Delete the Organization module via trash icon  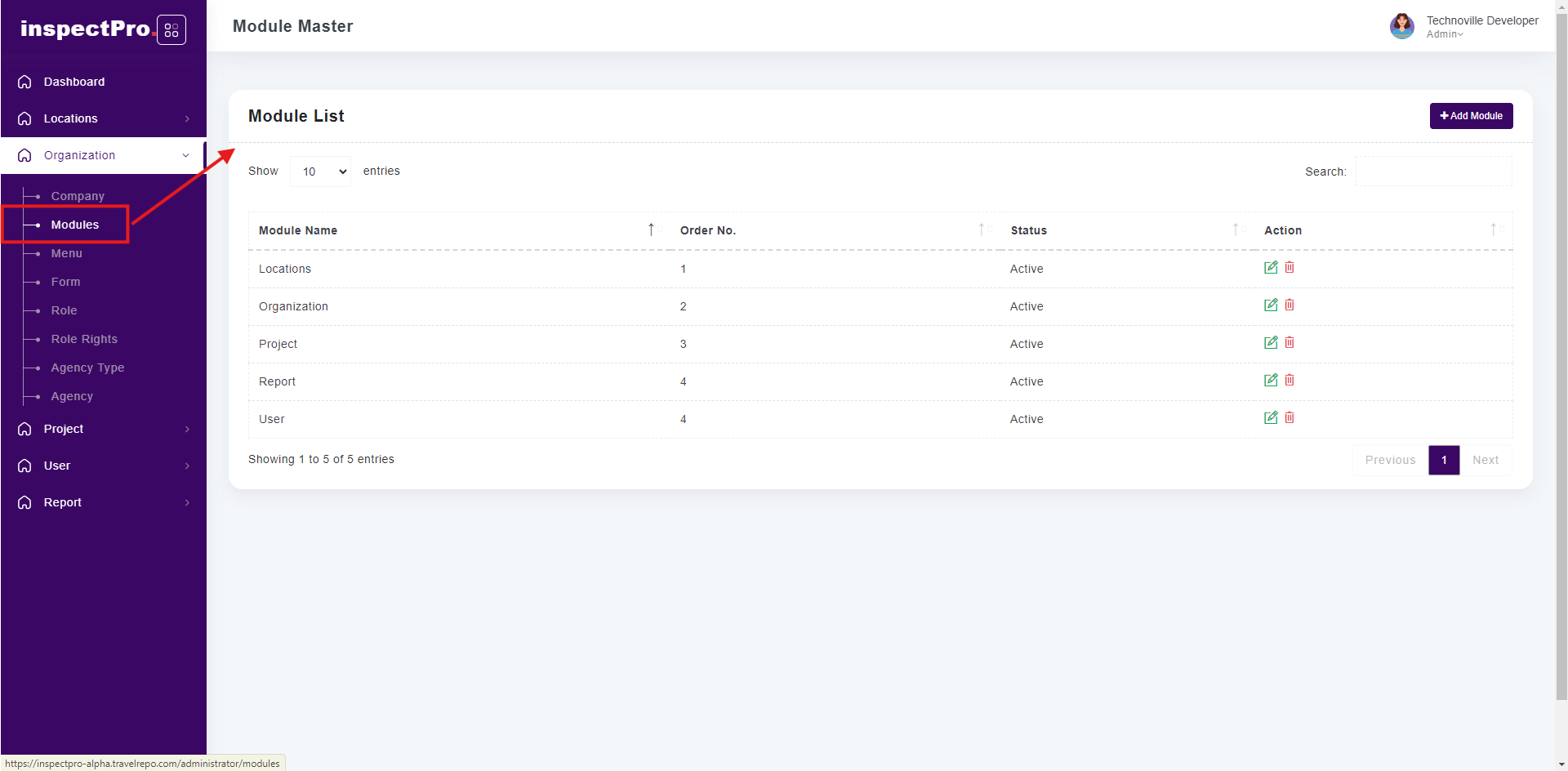(x=1290, y=305)
